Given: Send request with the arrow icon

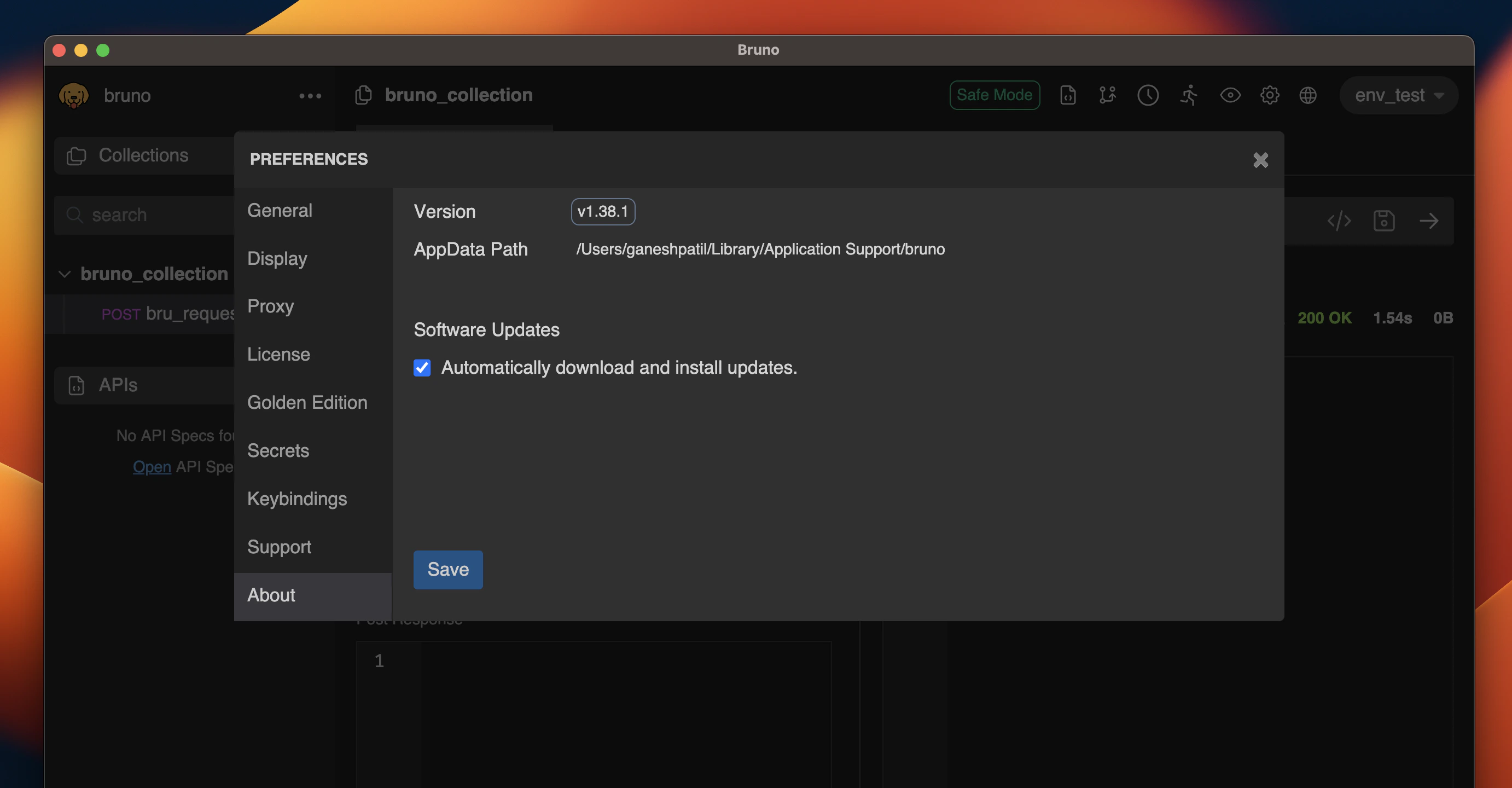Looking at the screenshot, I should 1429,221.
